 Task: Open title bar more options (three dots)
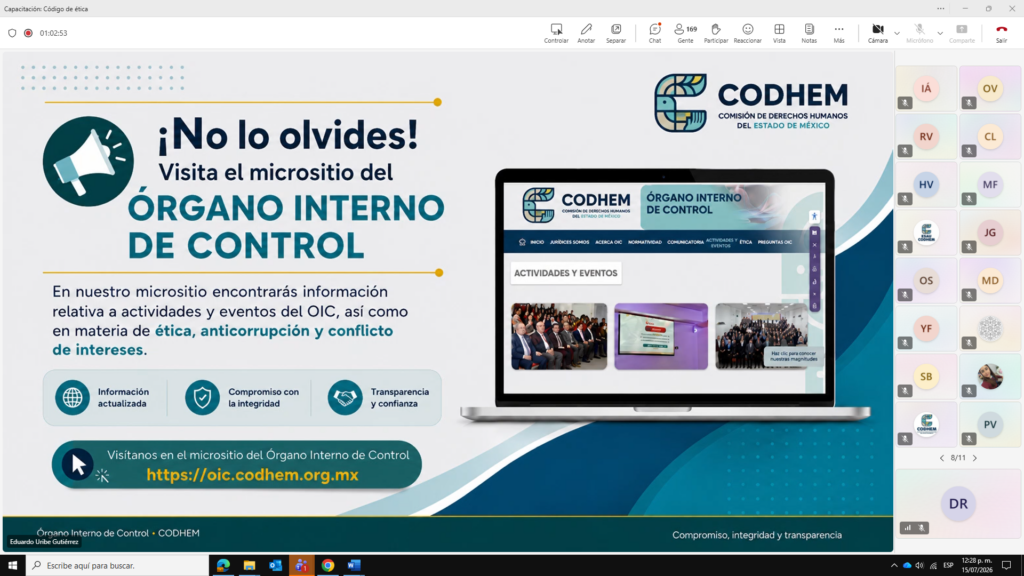click(940, 8)
